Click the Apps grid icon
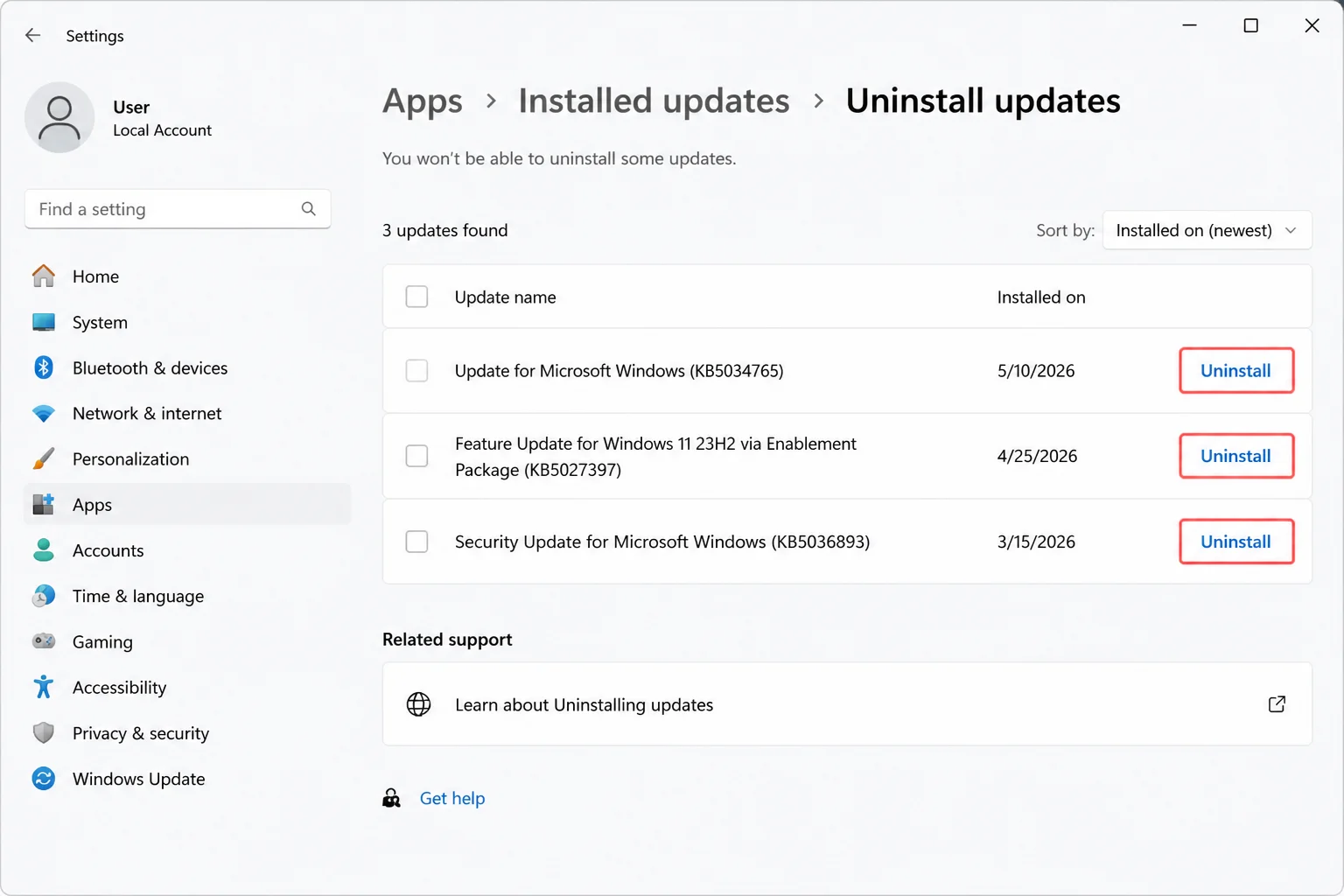Screen dimensions: 1344x896 click(x=44, y=504)
